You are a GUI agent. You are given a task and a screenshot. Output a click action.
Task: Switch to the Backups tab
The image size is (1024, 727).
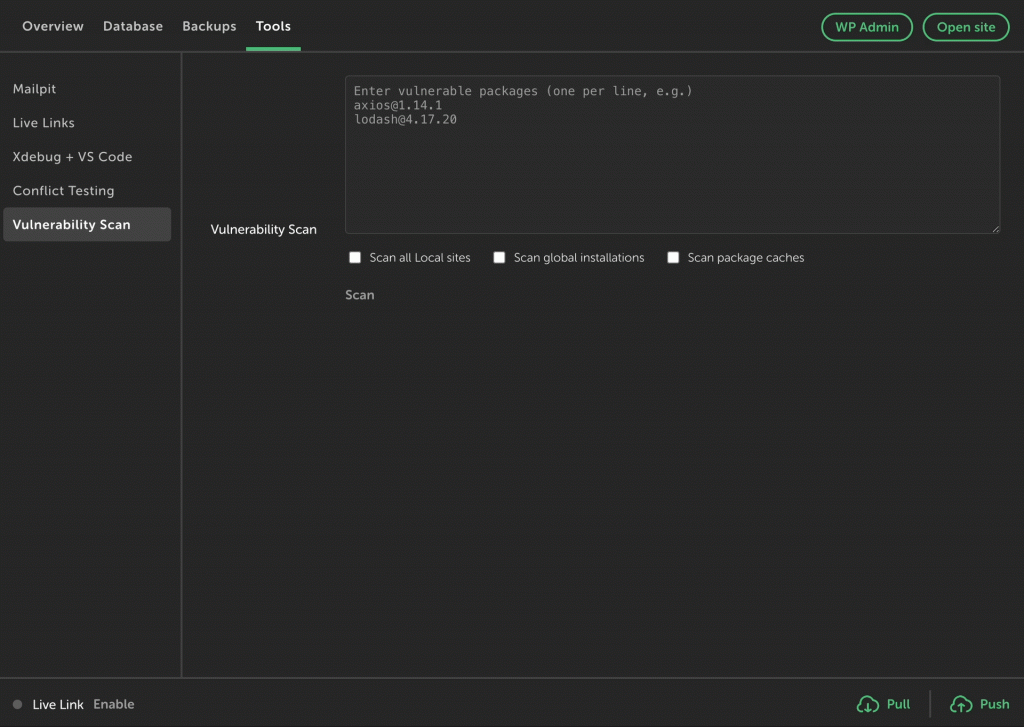click(208, 26)
